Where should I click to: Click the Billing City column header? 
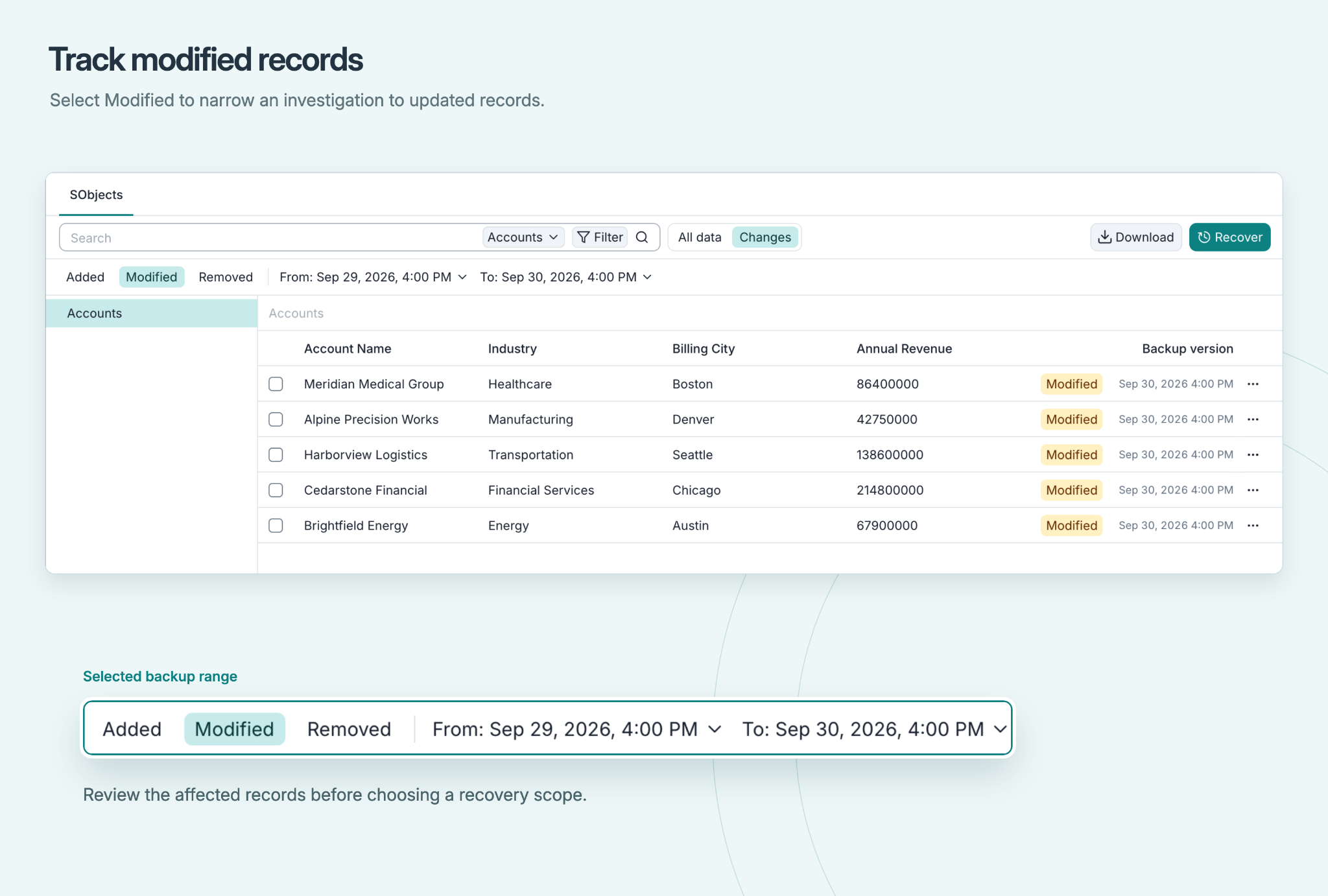point(704,349)
